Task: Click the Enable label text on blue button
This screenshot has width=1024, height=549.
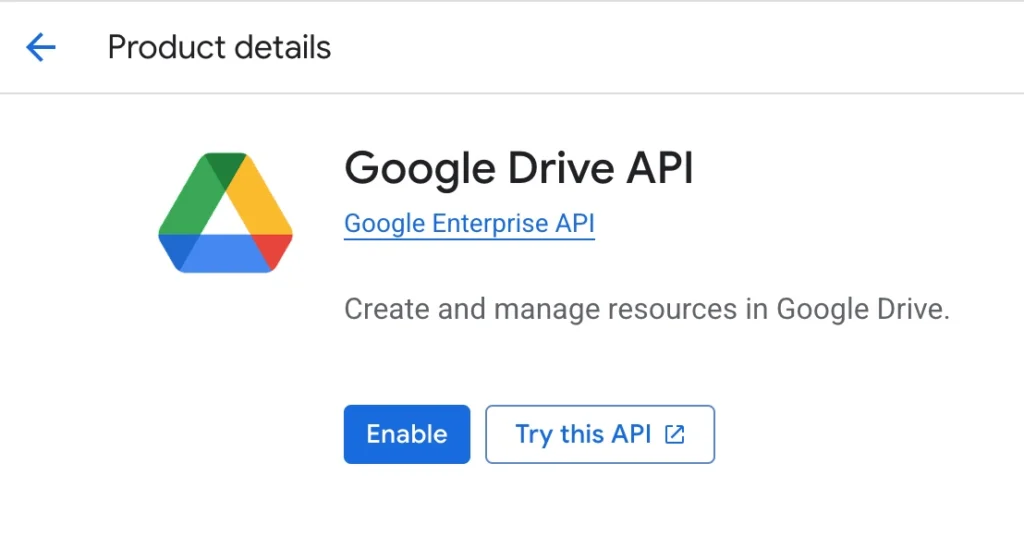Action: (407, 434)
